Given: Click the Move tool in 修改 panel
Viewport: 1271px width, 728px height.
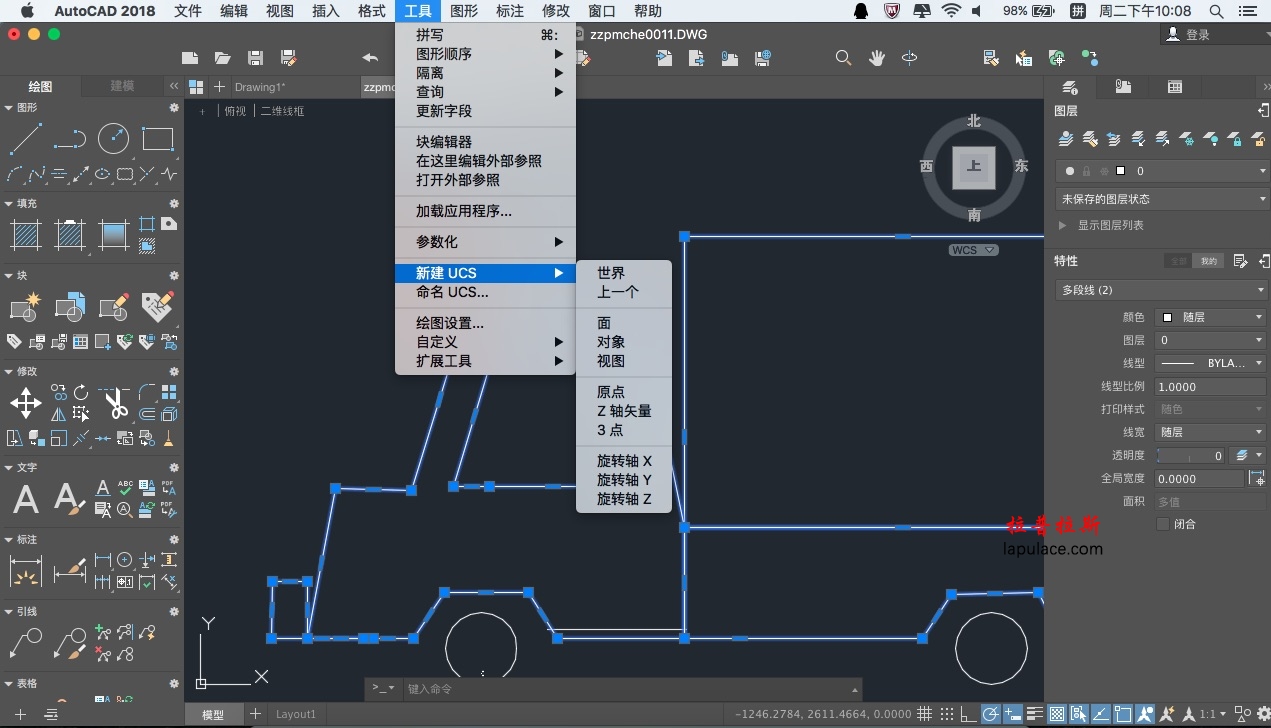Looking at the screenshot, I should 25,403.
